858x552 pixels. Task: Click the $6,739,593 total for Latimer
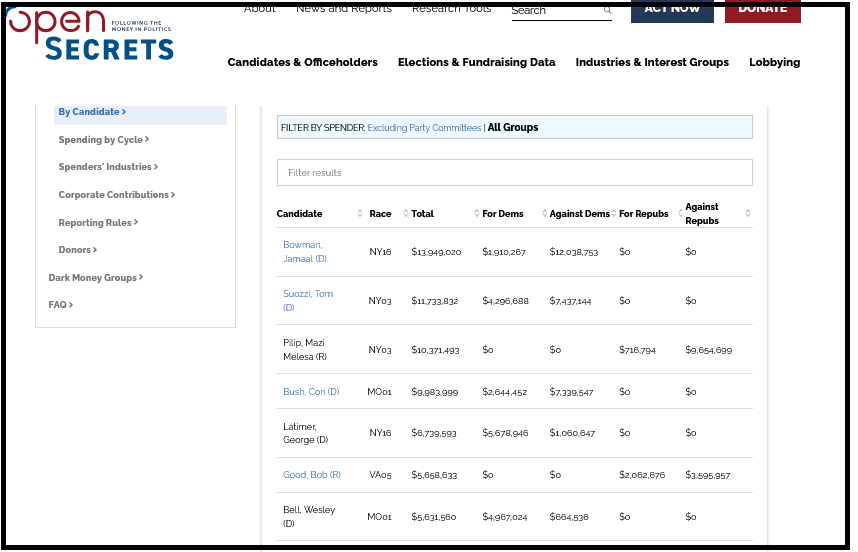(x=433, y=433)
